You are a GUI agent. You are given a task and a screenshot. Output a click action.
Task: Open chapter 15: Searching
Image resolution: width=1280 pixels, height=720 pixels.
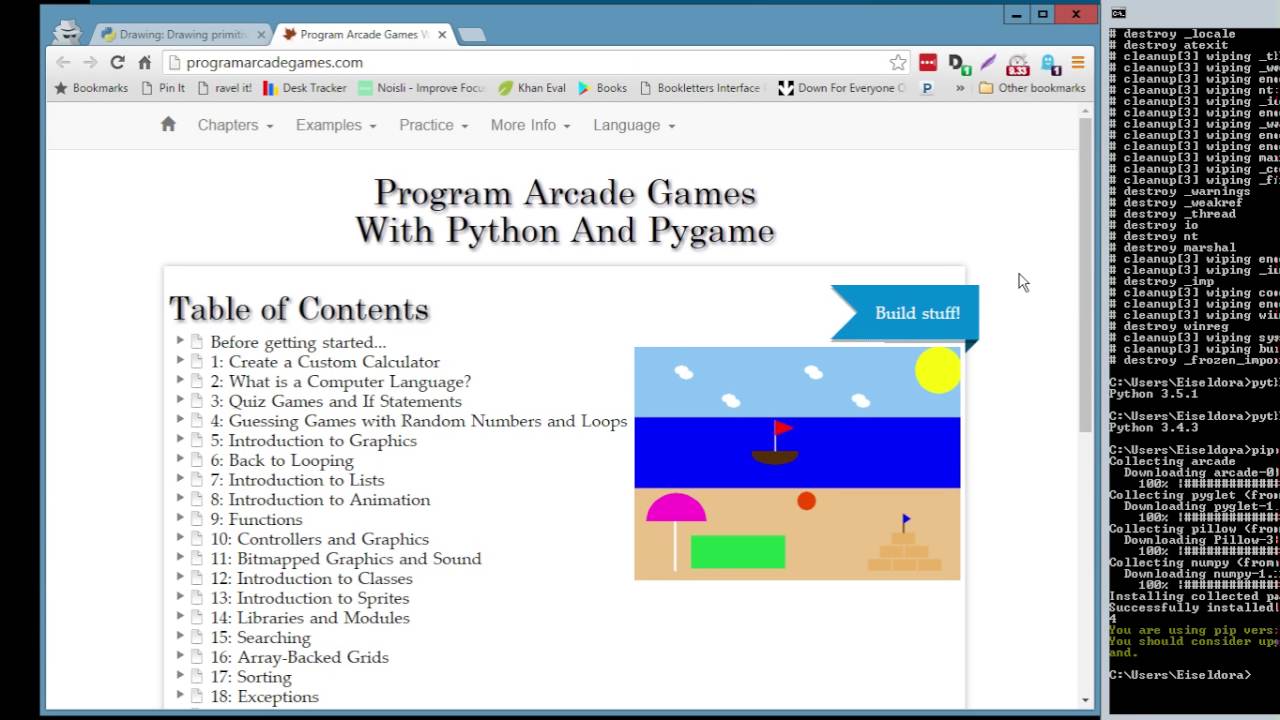(260, 637)
